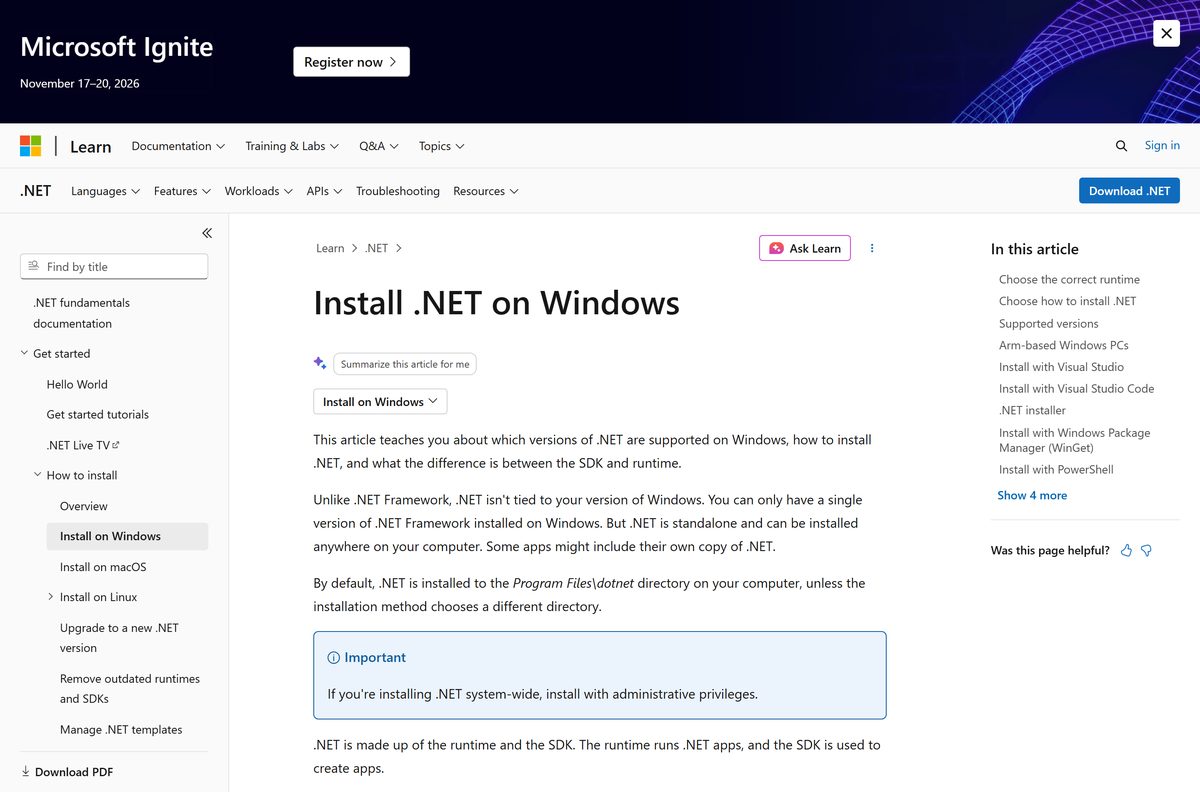Go to Learn home link in header
1200x792 pixels.
pyautogui.click(x=90, y=147)
